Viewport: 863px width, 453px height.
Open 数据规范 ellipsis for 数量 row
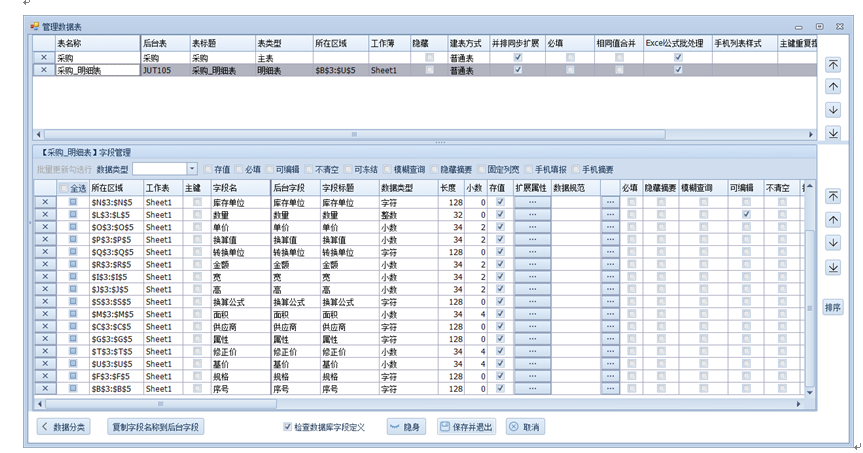point(609,215)
